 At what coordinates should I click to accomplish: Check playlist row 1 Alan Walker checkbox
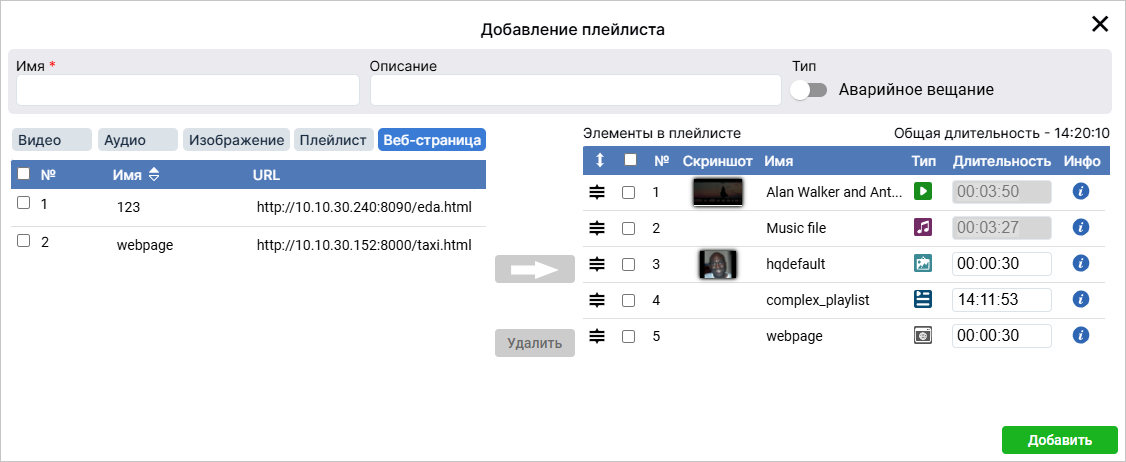tap(628, 193)
